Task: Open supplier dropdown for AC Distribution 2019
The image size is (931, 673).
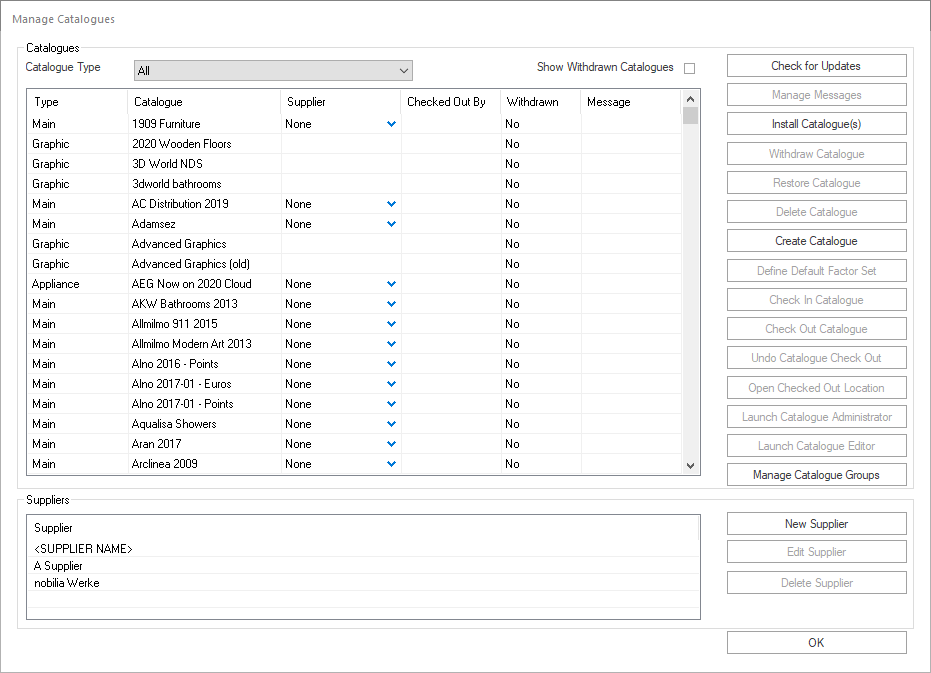Action: 391,204
